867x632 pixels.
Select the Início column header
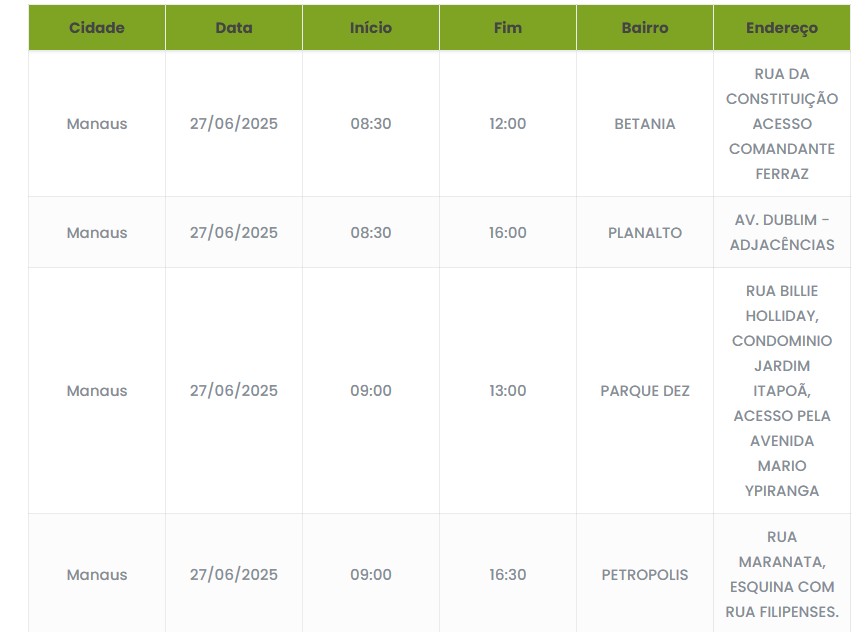pyautogui.click(x=371, y=28)
